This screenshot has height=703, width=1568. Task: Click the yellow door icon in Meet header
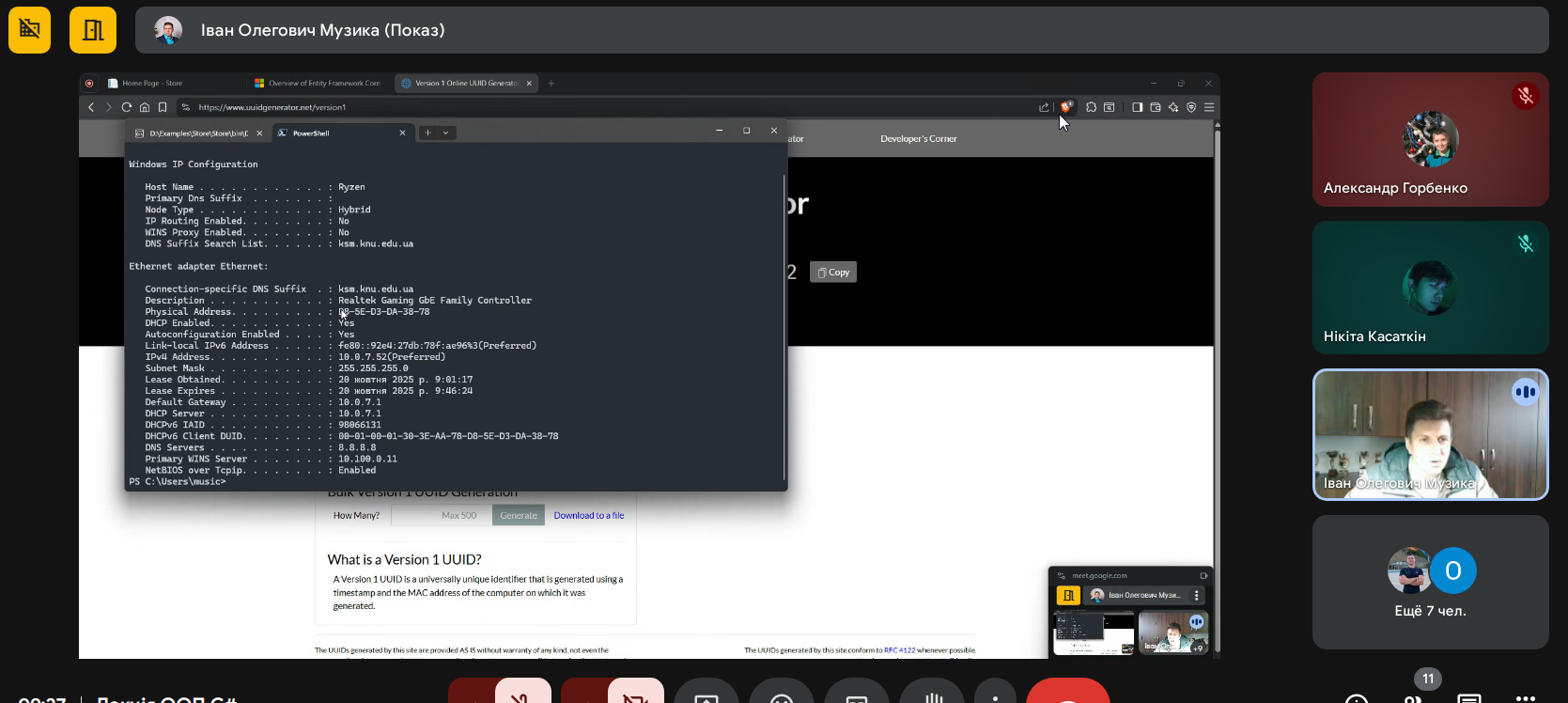tap(93, 30)
